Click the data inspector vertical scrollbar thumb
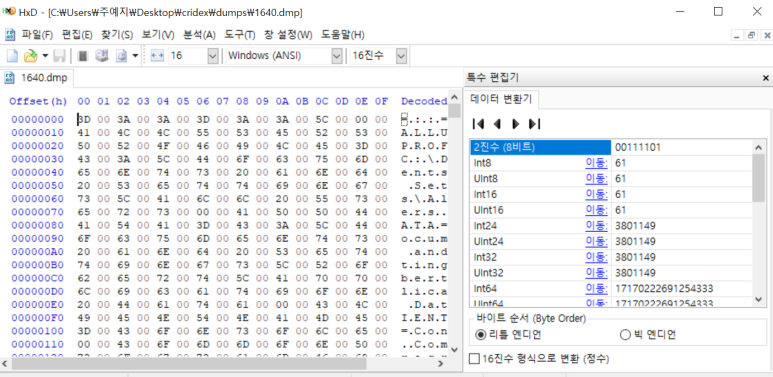 coord(759,177)
